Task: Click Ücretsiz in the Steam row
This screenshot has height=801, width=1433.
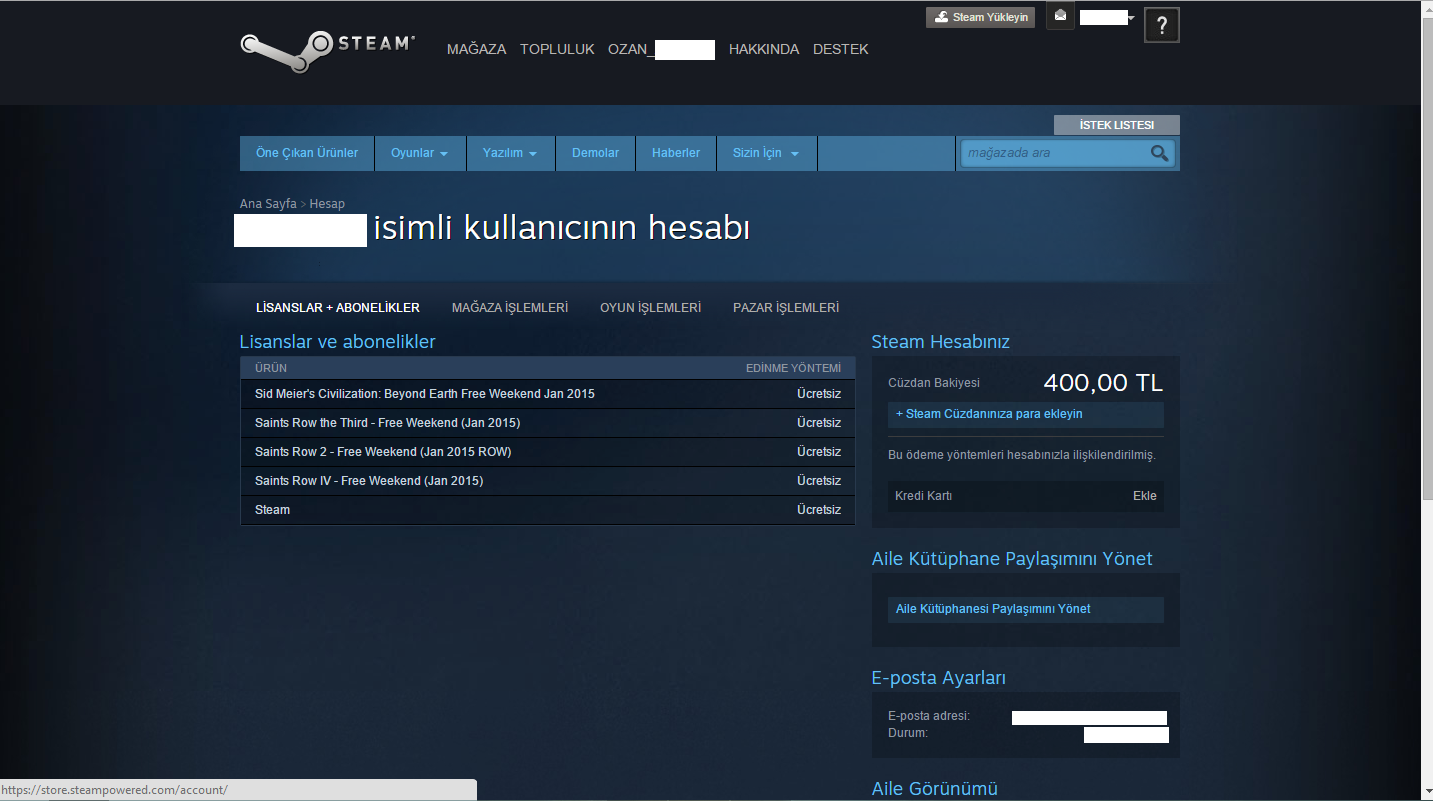Action: pyautogui.click(x=819, y=510)
